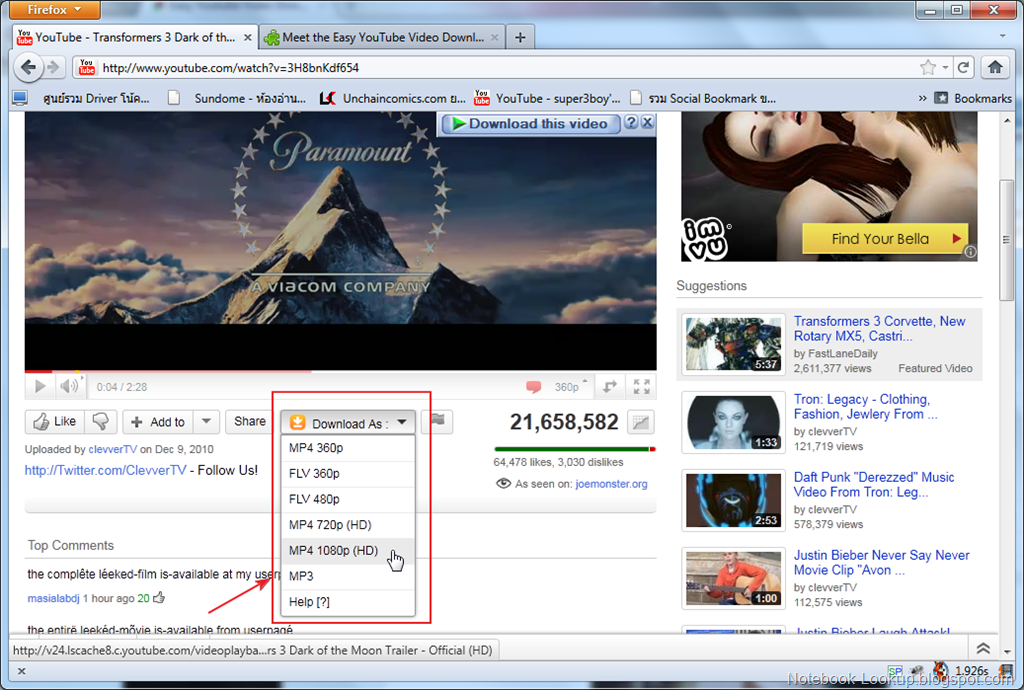This screenshot has width=1024, height=690.
Task: Select MP3 download option
Action: pos(348,576)
